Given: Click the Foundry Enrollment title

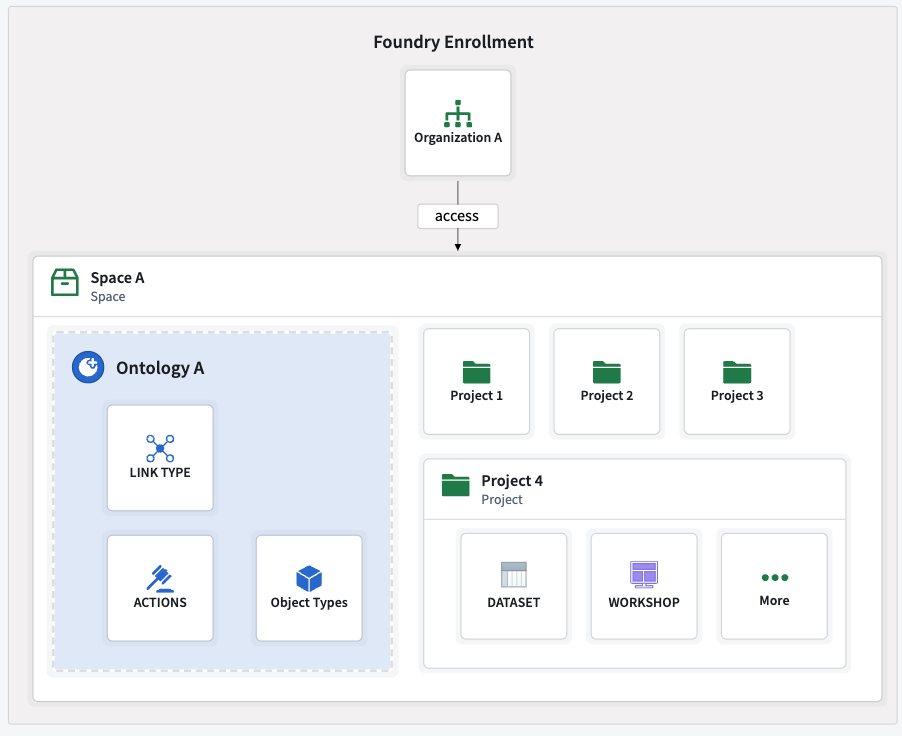Looking at the screenshot, I should tap(453, 42).
